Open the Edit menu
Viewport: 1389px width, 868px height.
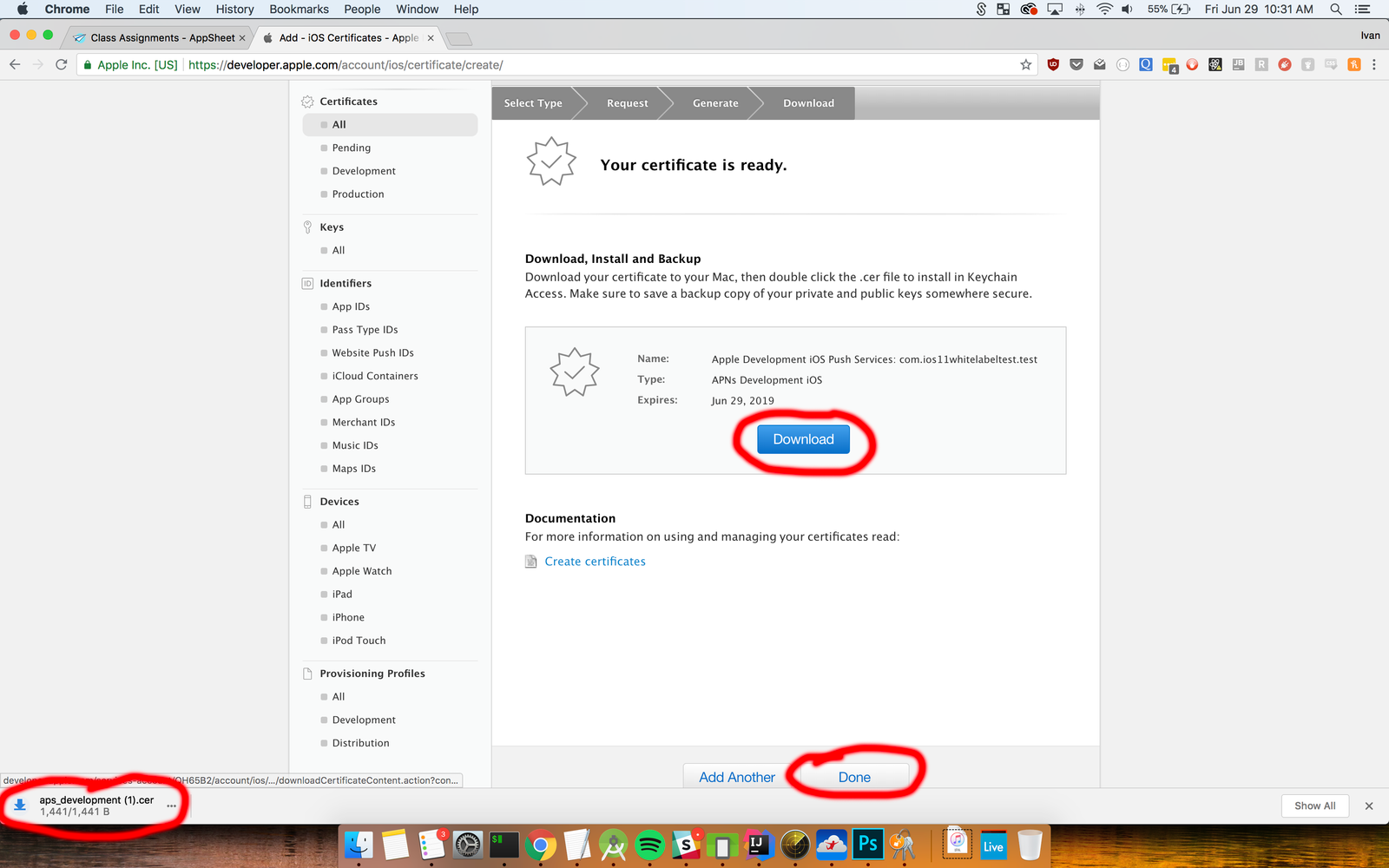click(x=148, y=9)
